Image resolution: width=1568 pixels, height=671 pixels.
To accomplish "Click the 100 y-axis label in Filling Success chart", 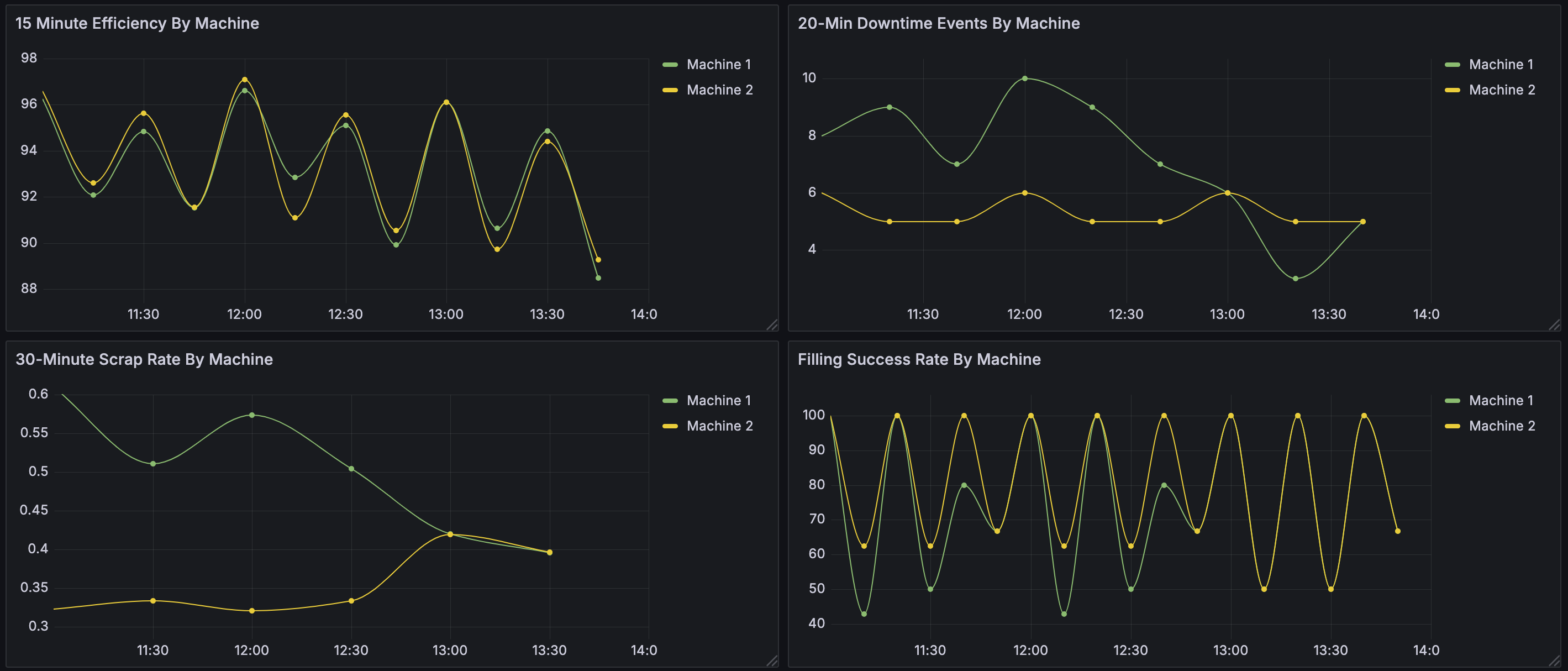I will click(x=814, y=415).
